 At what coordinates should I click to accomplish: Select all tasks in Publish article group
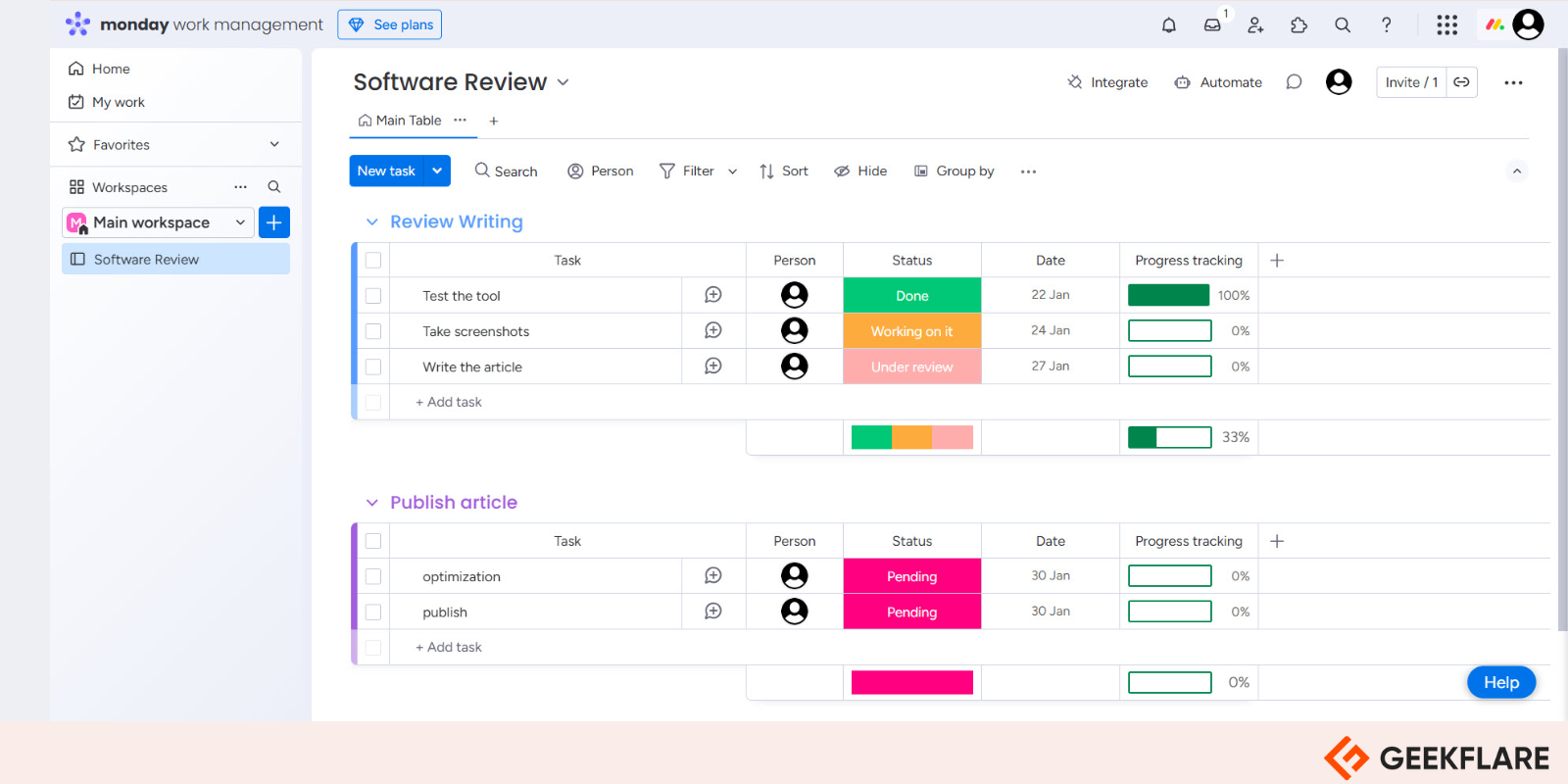coord(373,541)
